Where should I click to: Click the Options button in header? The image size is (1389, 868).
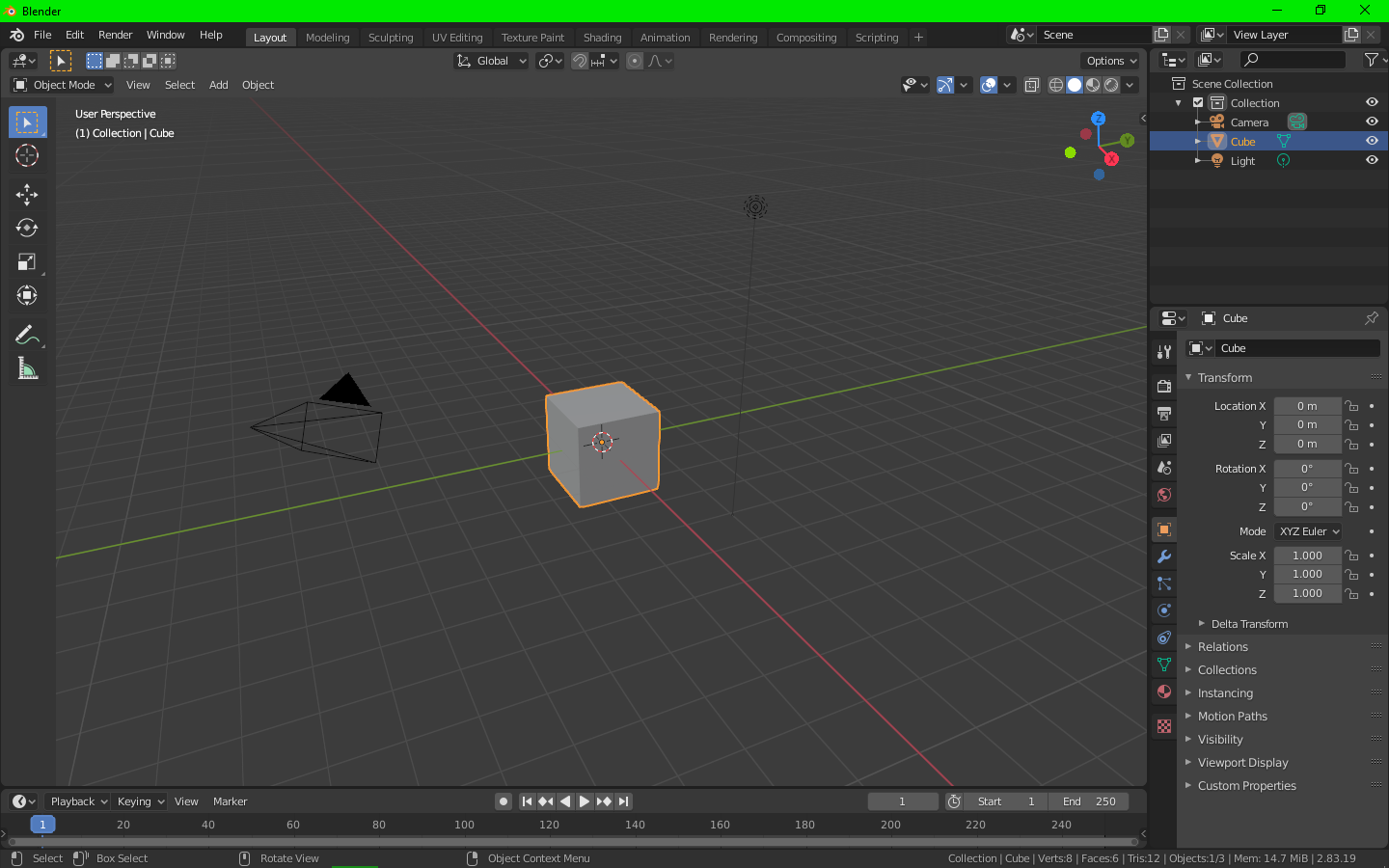pos(1110,61)
